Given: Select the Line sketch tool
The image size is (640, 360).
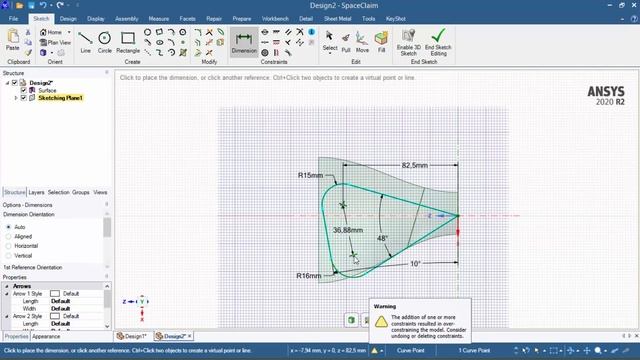Looking at the screenshot, I should tap(85, 42).
